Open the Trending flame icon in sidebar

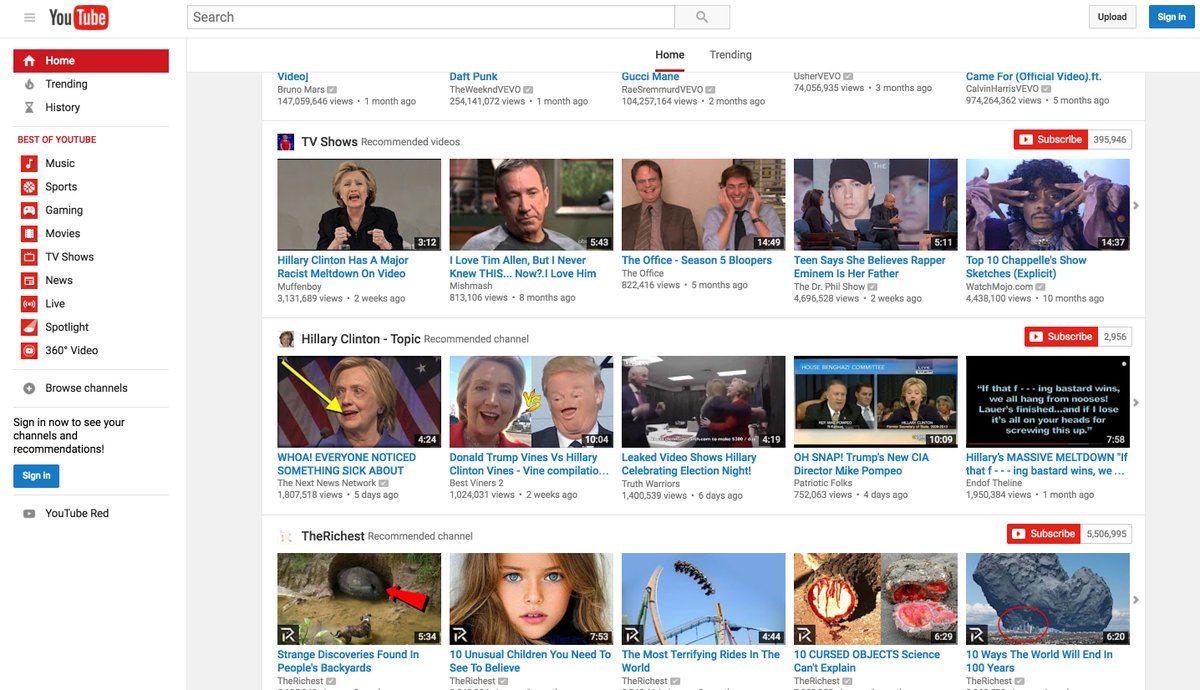tap(29, 84)
